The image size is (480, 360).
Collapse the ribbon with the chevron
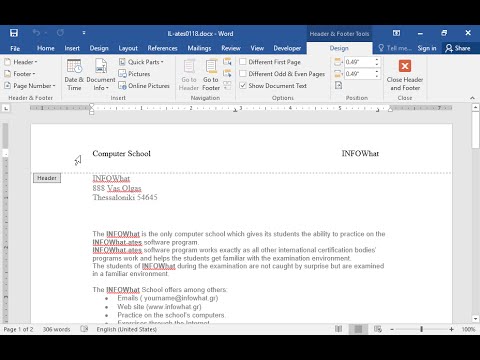pos(472,98)
